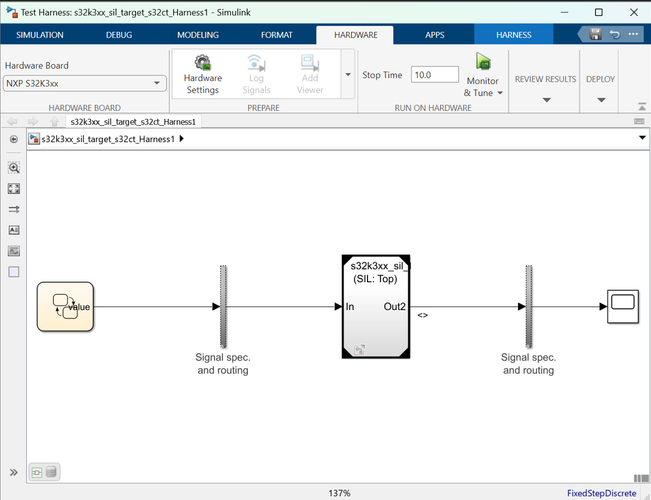Expand the Review Results section
The width and height of the screenshot is (651, 500).
coord(546,100)
